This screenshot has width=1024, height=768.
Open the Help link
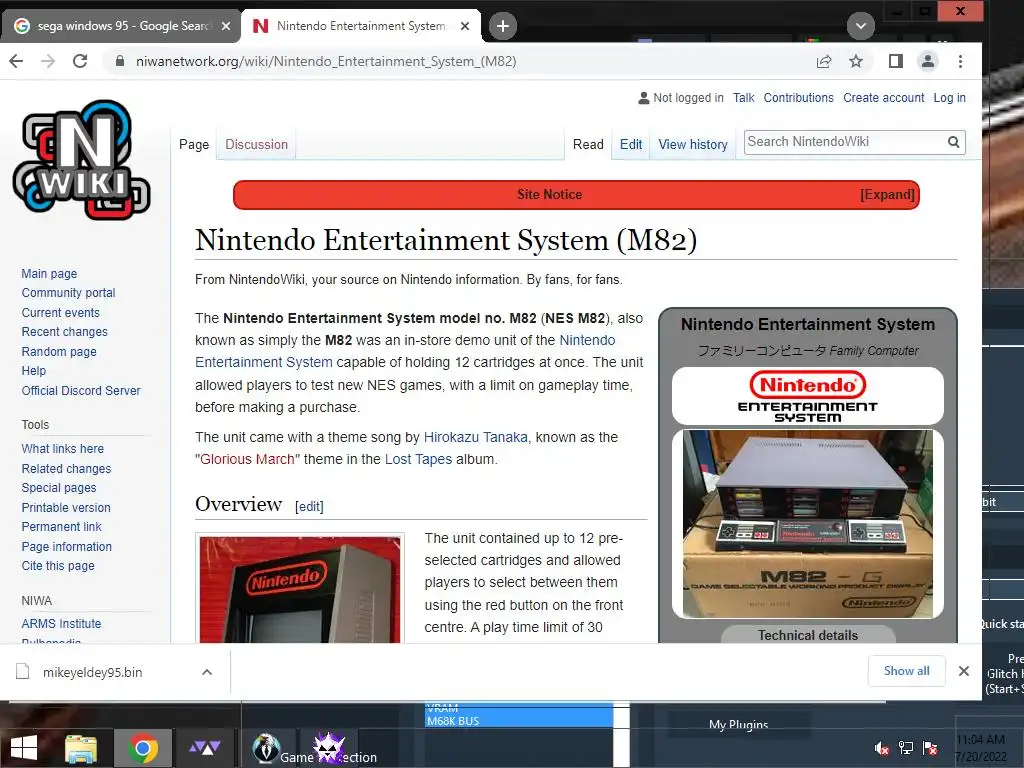tap(33, 371)
